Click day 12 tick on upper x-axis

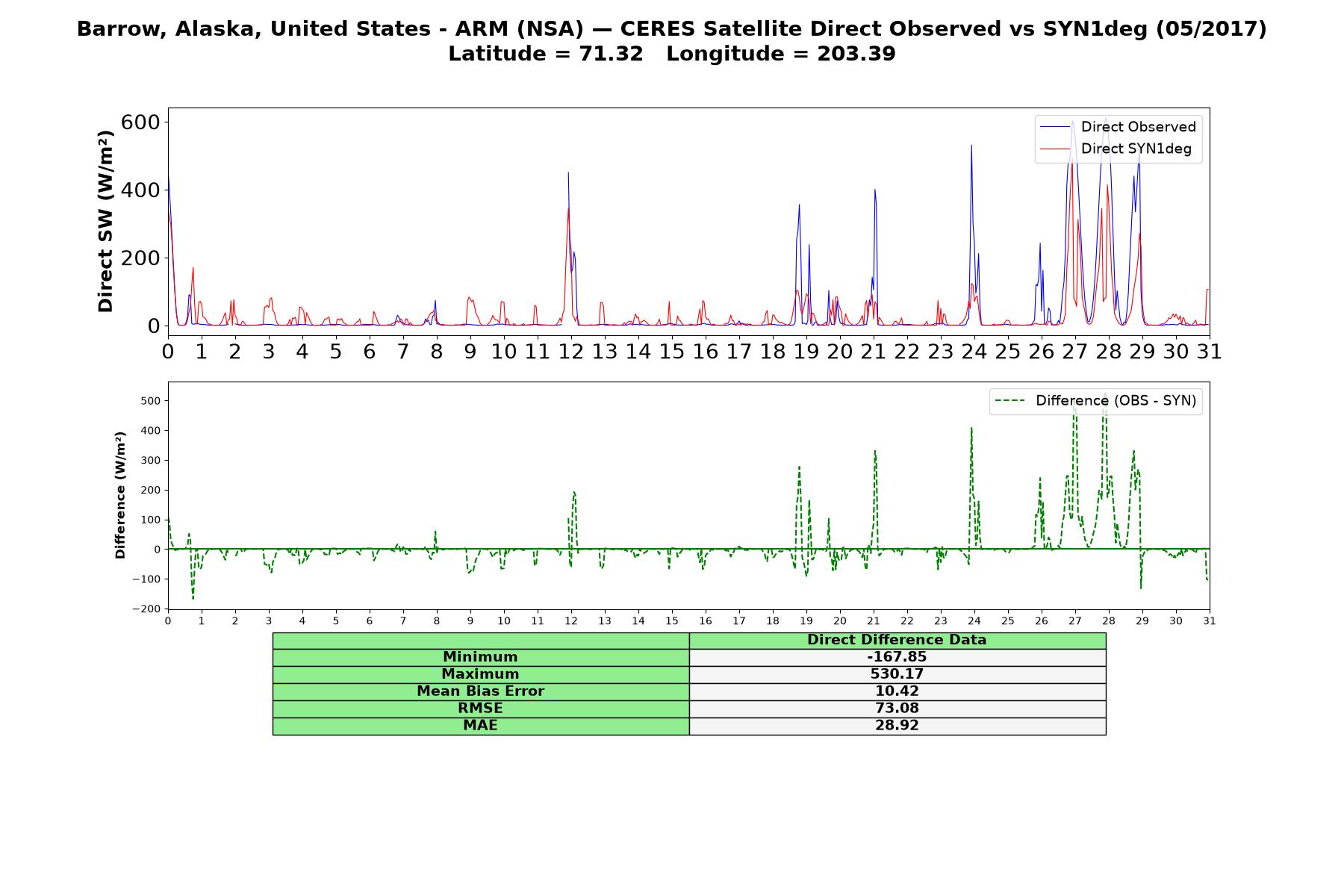pos(571,352)
